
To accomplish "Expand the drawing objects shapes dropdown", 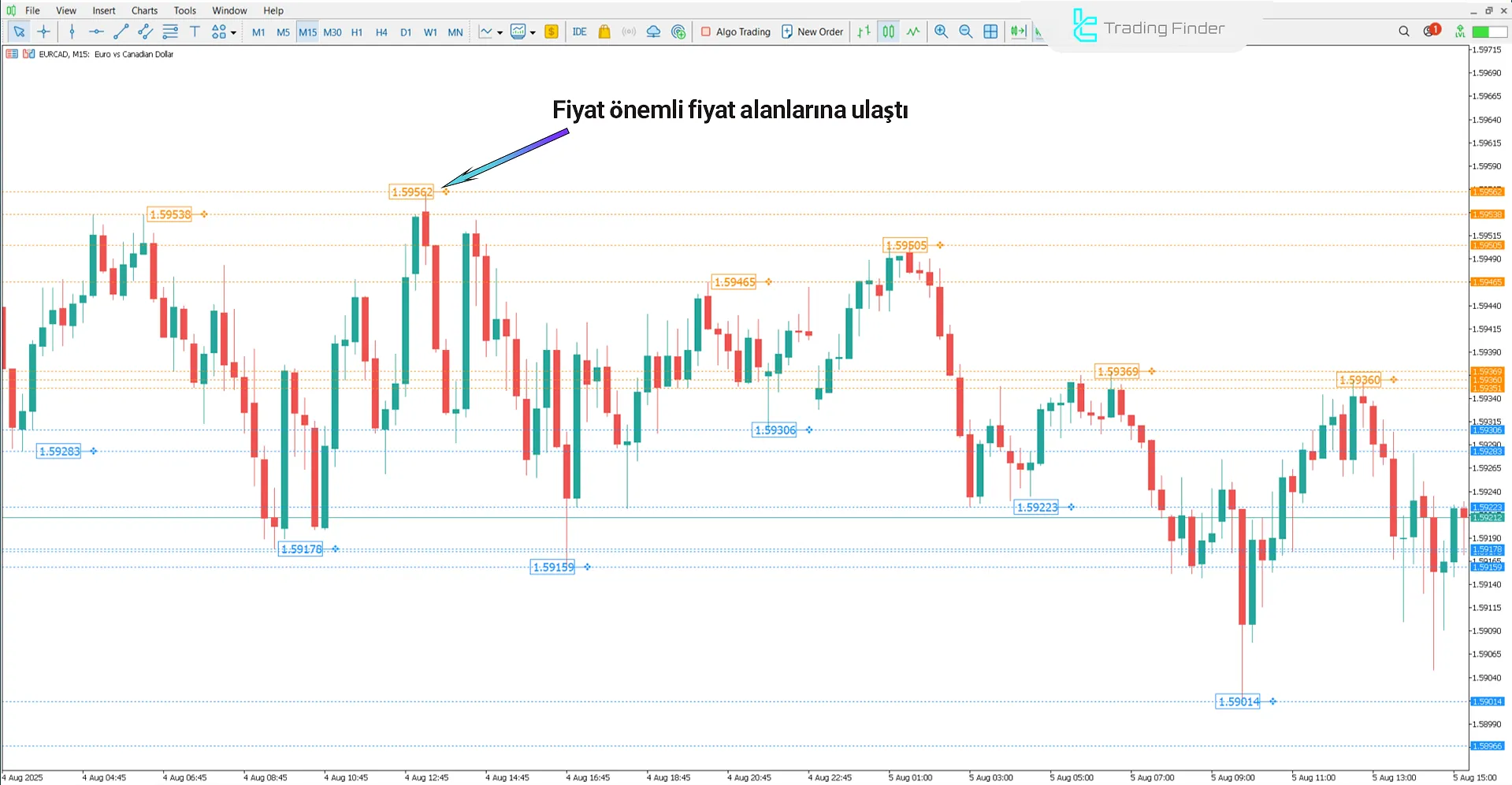I will [233, 32].
